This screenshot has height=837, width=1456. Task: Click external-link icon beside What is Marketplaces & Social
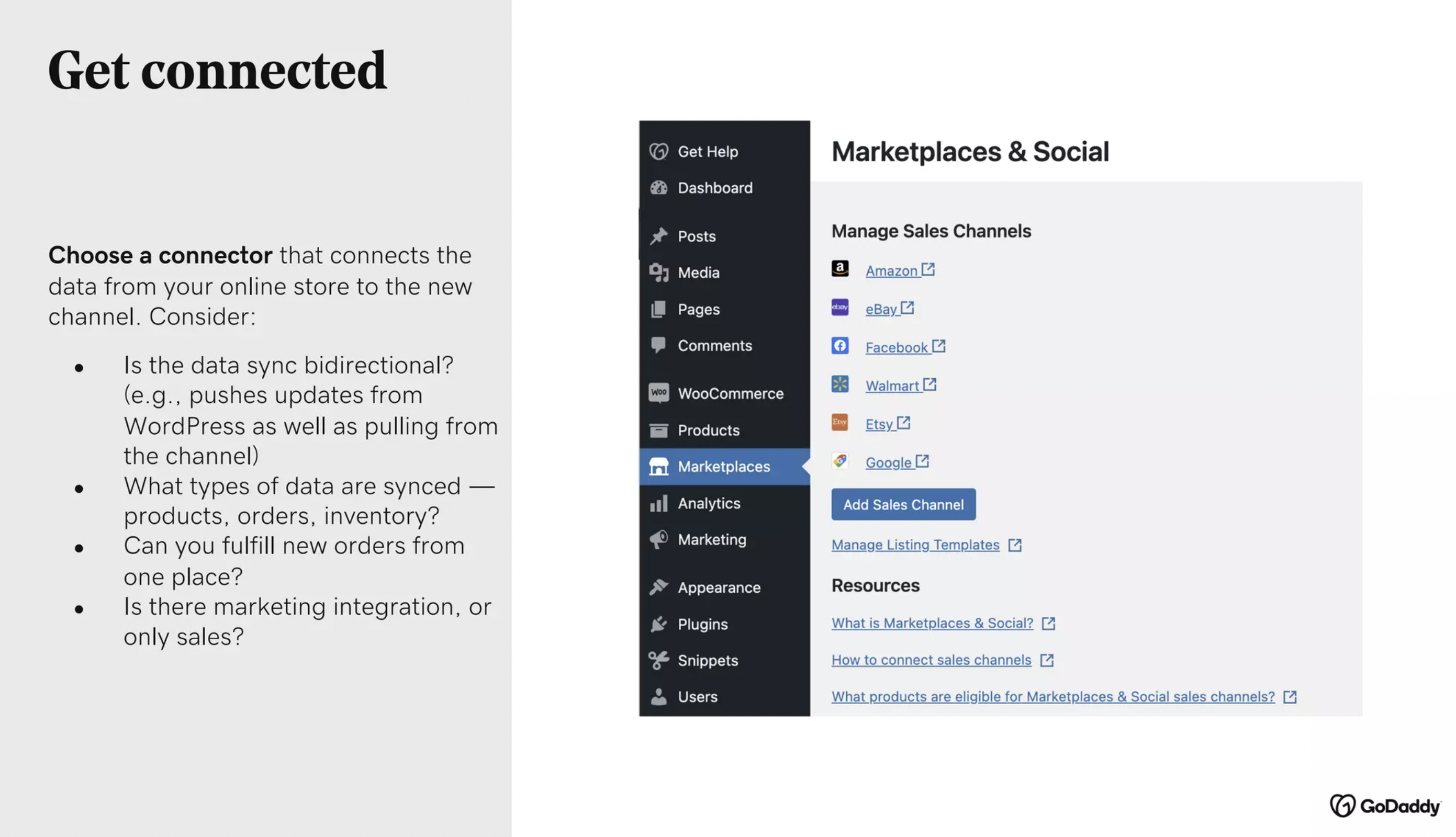point(1048,623)
